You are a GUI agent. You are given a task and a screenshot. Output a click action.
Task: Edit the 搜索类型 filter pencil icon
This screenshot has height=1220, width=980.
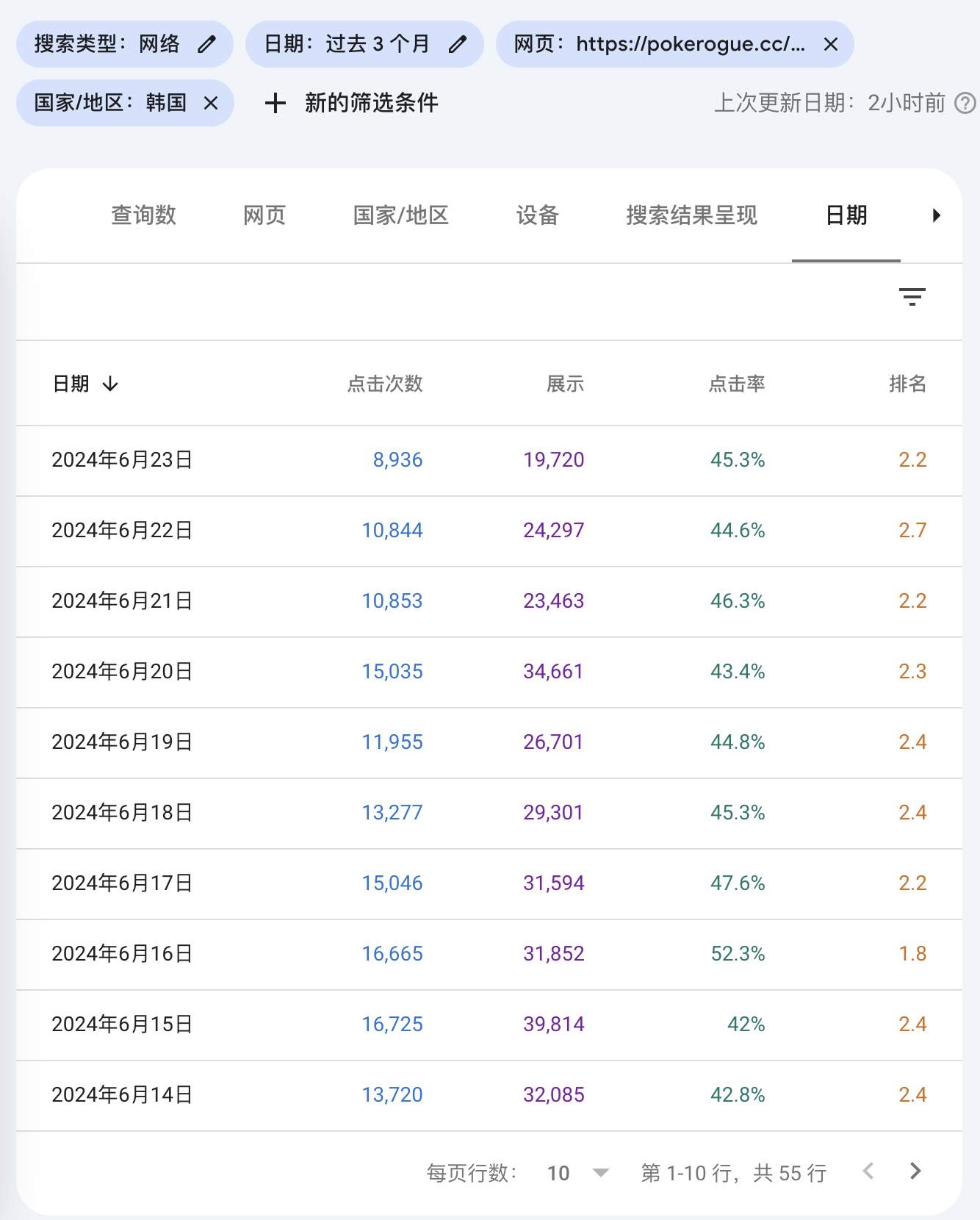(207, 44)
